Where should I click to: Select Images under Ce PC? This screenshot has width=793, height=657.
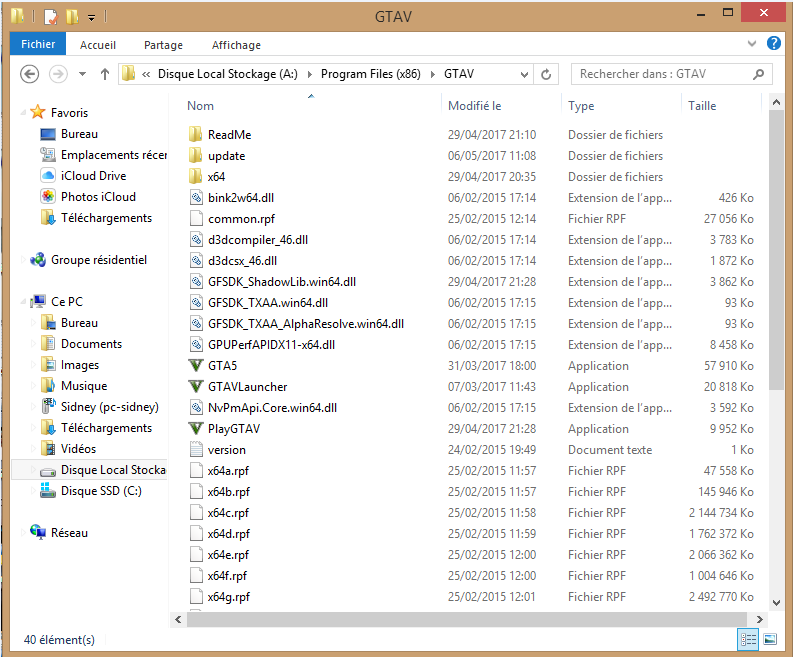[x=80, y=365]
